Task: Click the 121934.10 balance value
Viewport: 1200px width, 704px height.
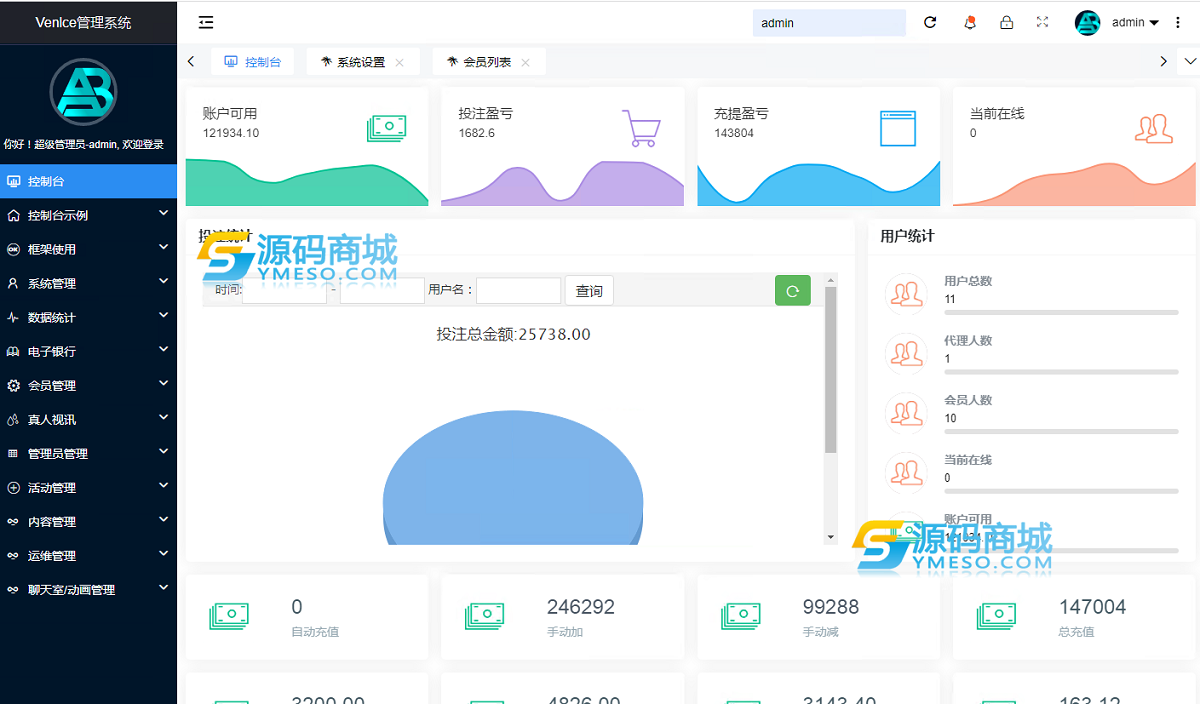Action: coord(231,133)
